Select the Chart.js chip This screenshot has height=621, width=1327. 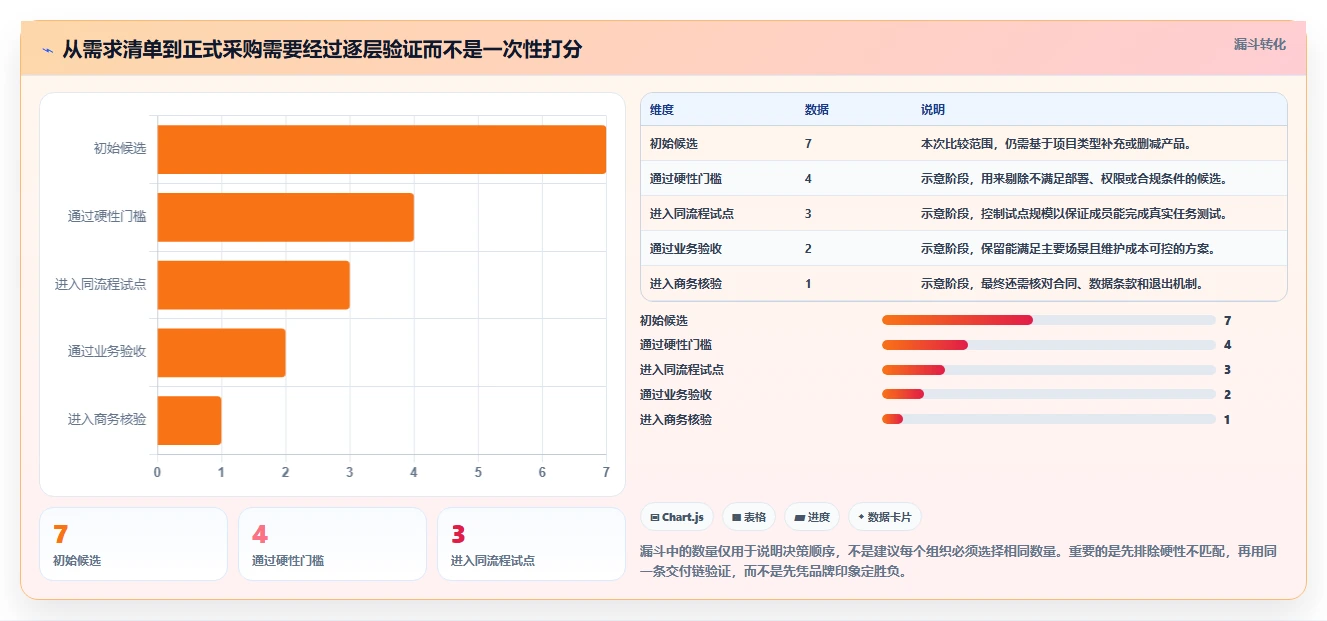click(x=677, y=517)
